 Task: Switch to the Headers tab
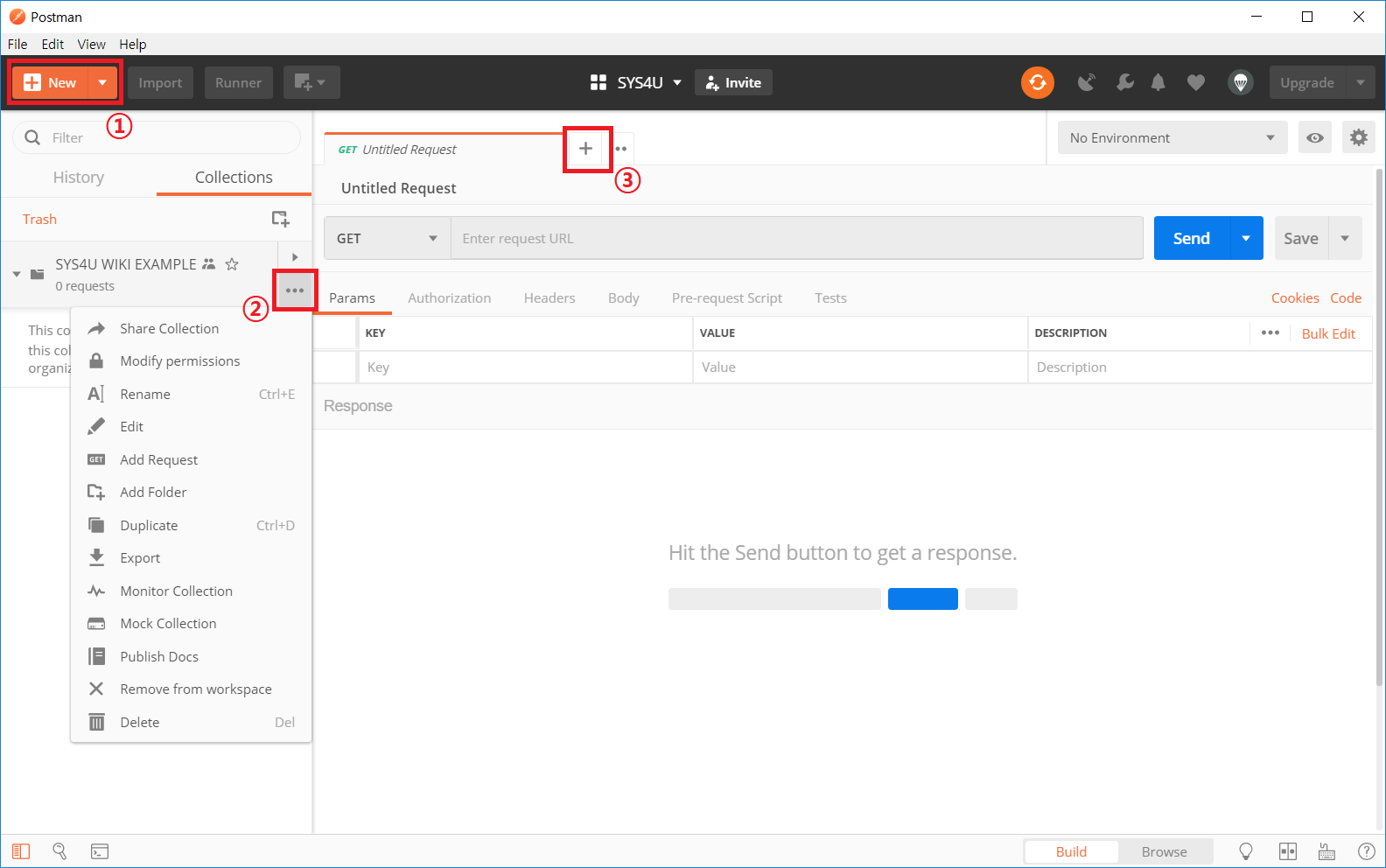[549, 297]
